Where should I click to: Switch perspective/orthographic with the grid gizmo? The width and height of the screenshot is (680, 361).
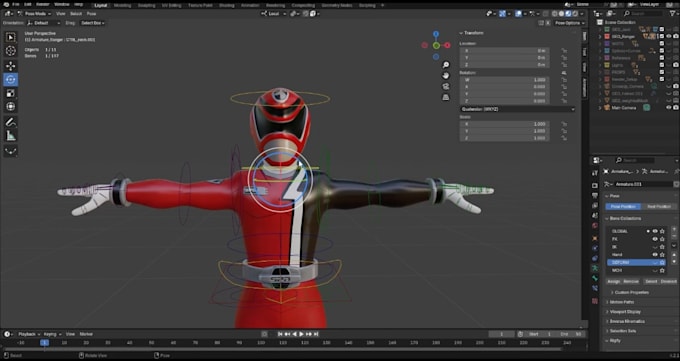pyautogui.click(x=446, y=97)
